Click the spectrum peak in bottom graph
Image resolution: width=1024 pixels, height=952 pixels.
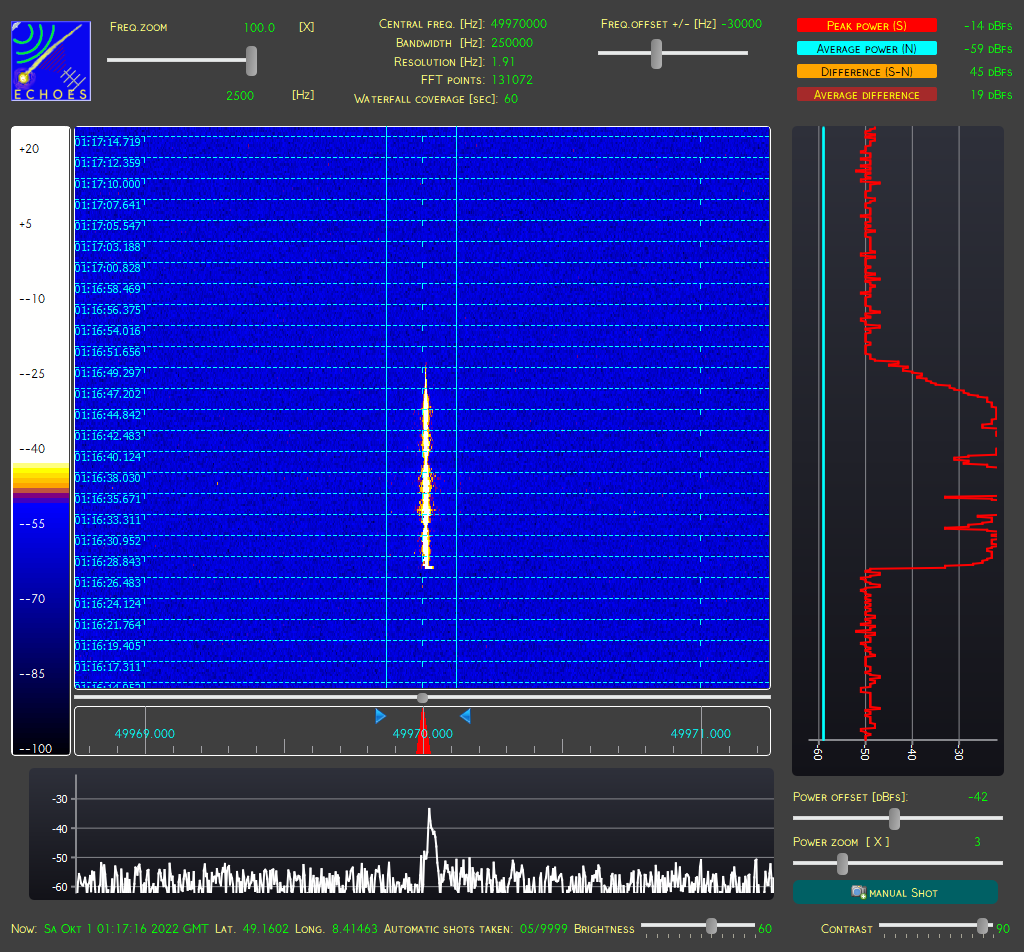pyautogui.click(x=429, y=811)
